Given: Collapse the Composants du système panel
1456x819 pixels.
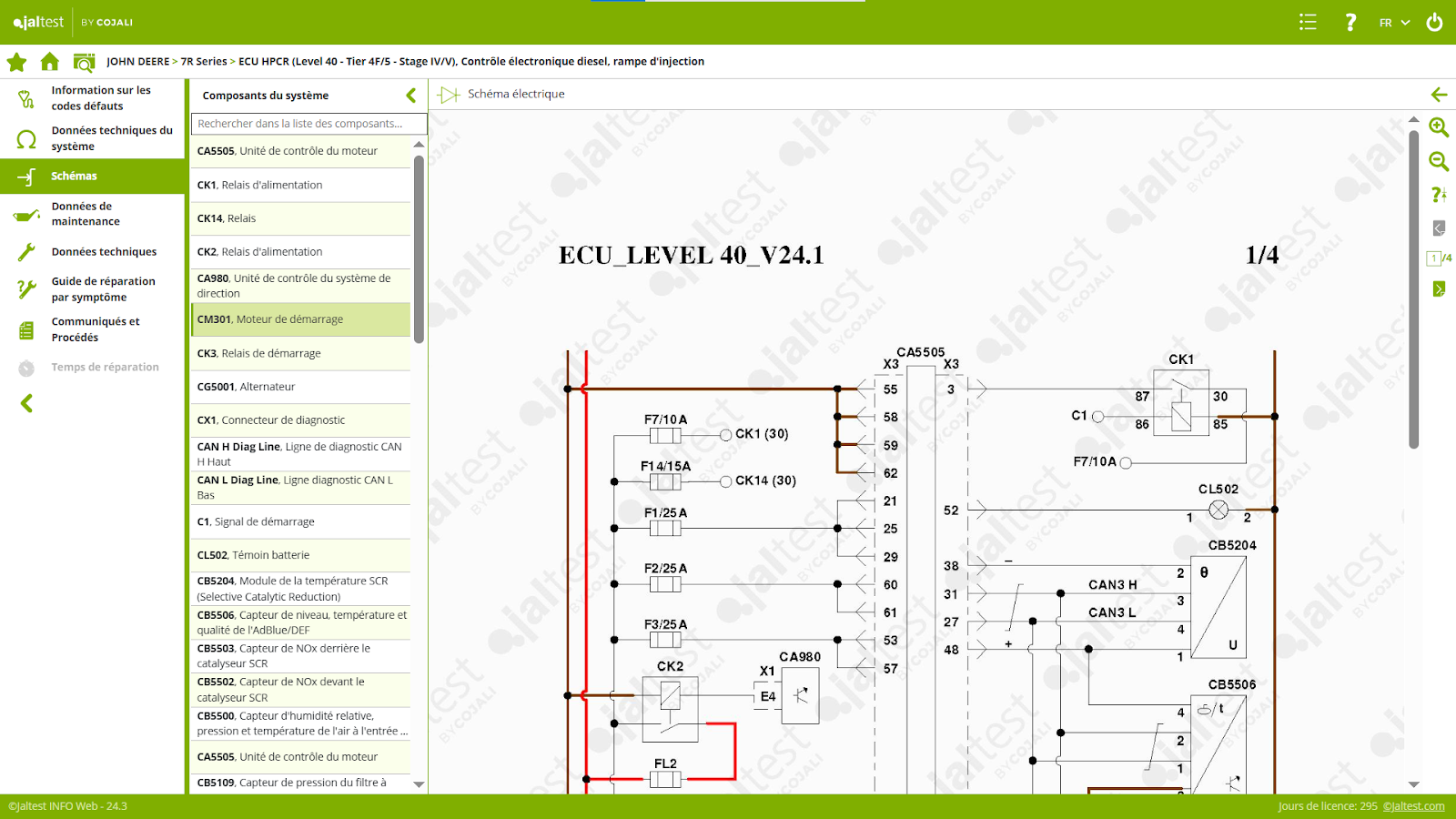Looking at the screenshot, I should click(x=410, y=95).
